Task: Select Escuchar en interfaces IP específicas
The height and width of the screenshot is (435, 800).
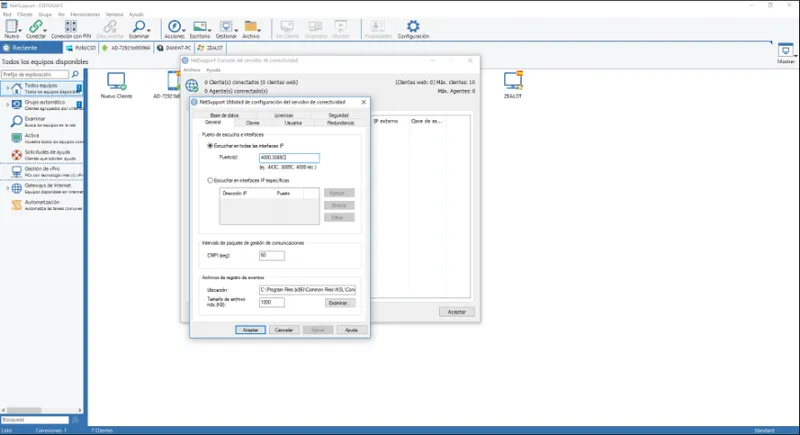Action: point(210,181)
